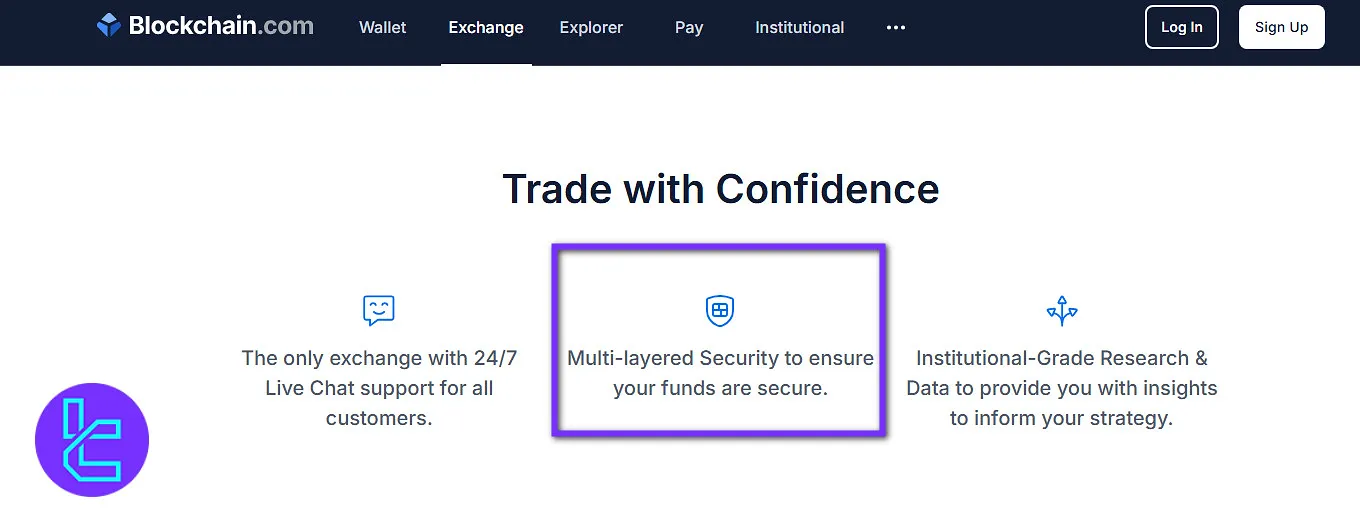Click the Blockchain.com wordmark text
The width and height of the screenshot is (1360, 532).
coord(221,26)
